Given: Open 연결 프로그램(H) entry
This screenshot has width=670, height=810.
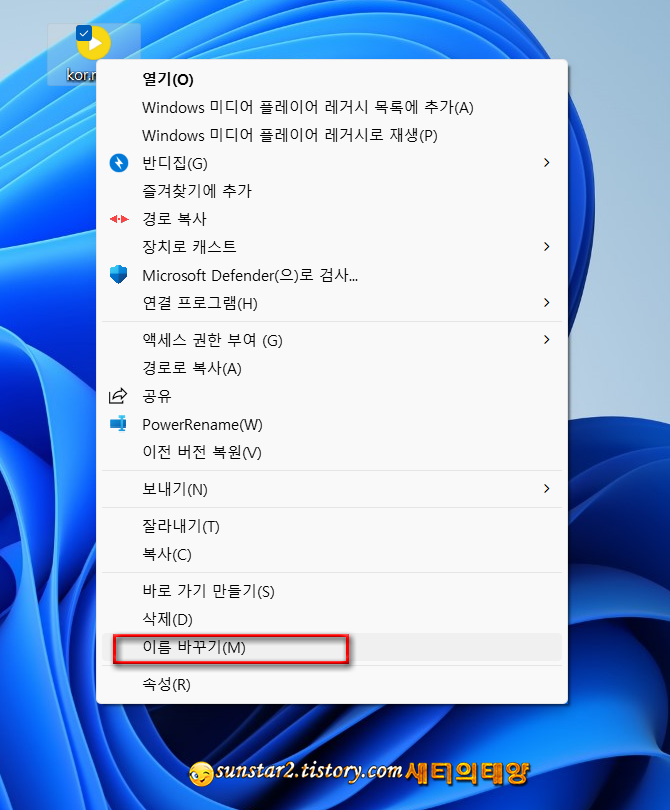Looking at the screenshot, I should [x=332, y=303].
